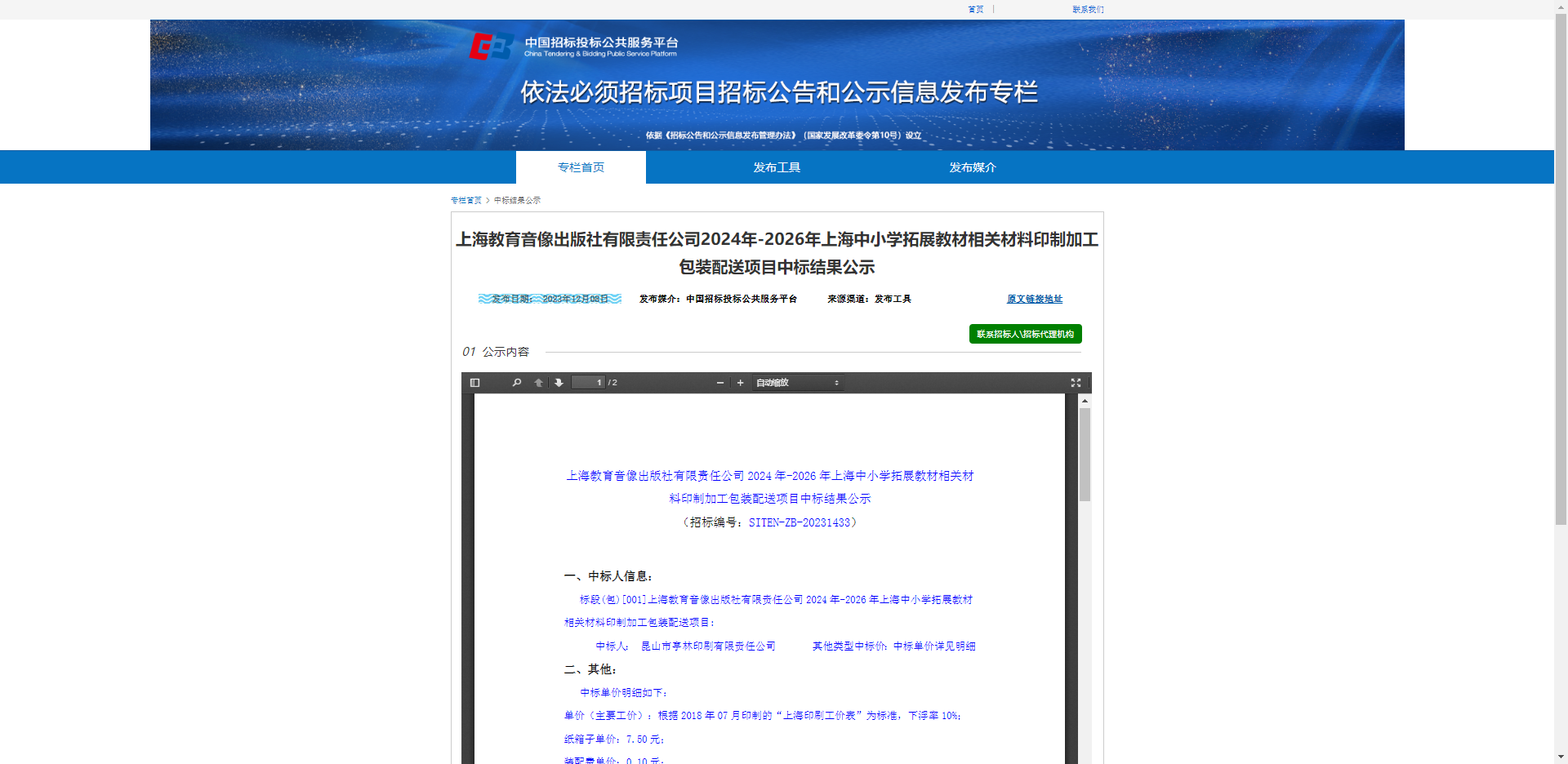Screen dimensions: 1568x764
Task: Click the 发布媒介：中国招标投标公共服务平台 text
Action: pyautogui.click(x=718, y=299)
